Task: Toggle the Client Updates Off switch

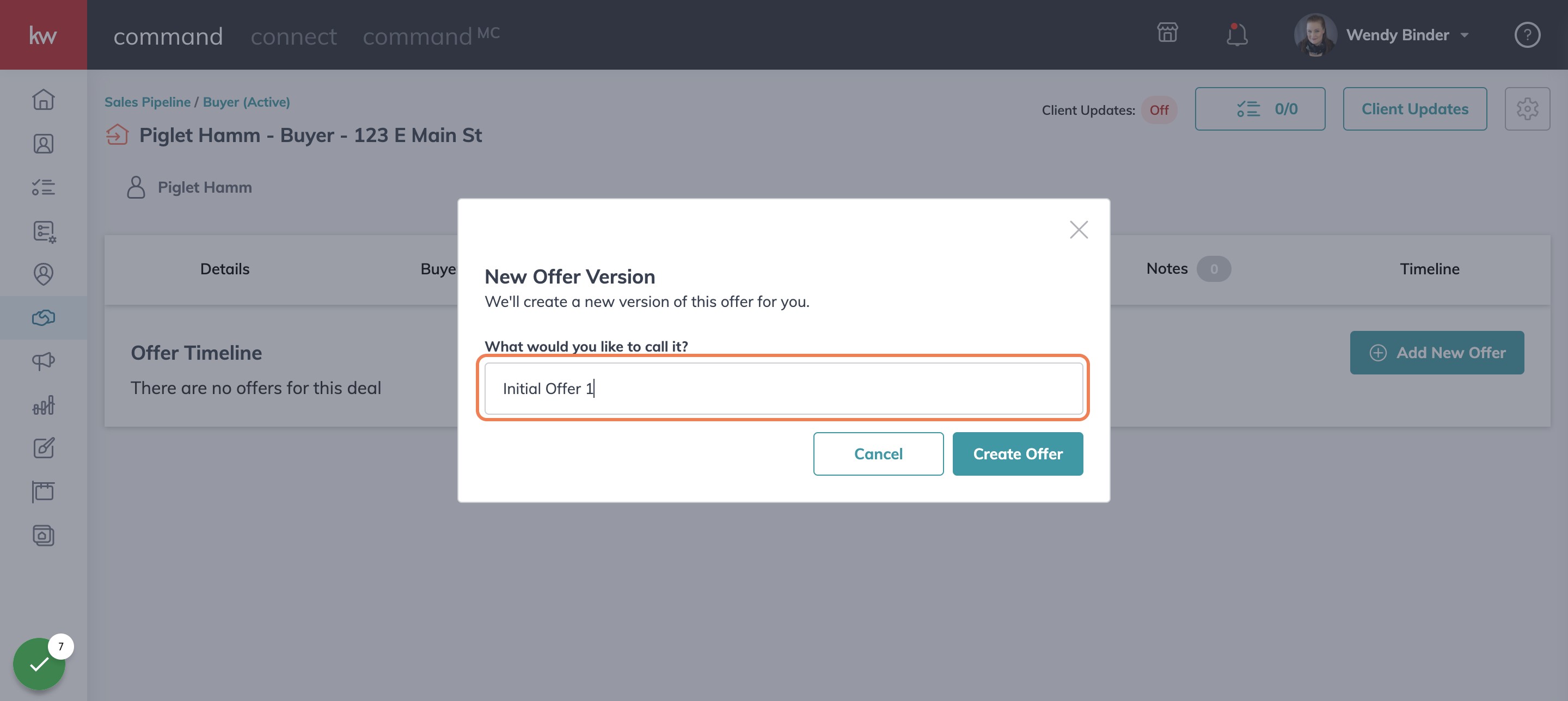Action: (1159, 110)
